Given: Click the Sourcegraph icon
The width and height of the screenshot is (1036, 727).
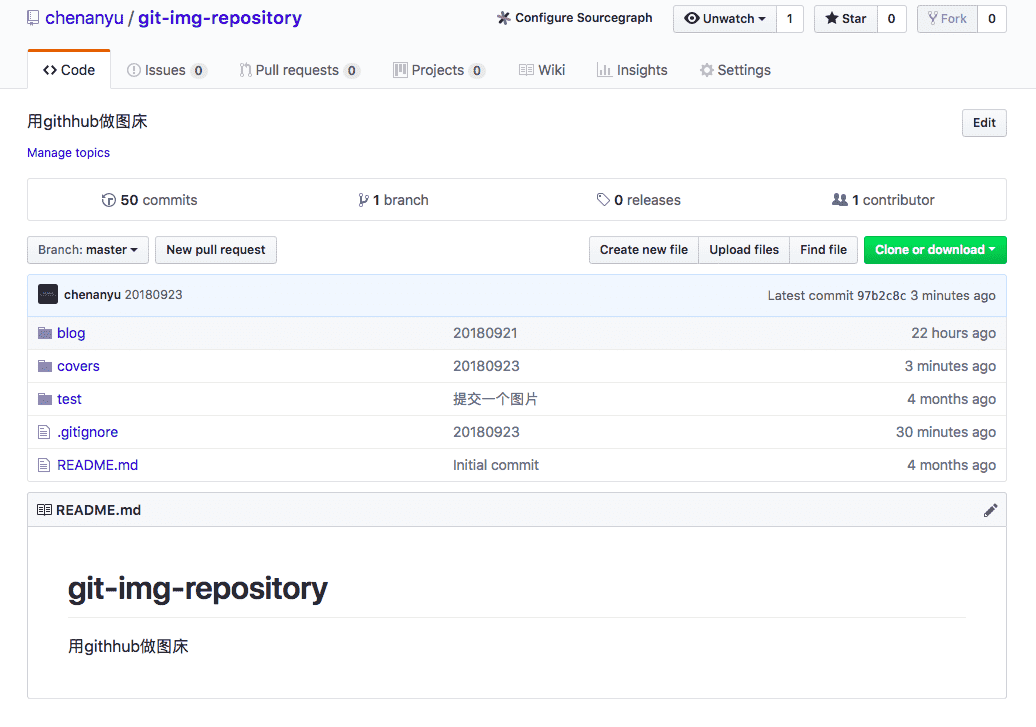Looking at the screenshot, I should point(503,18).
